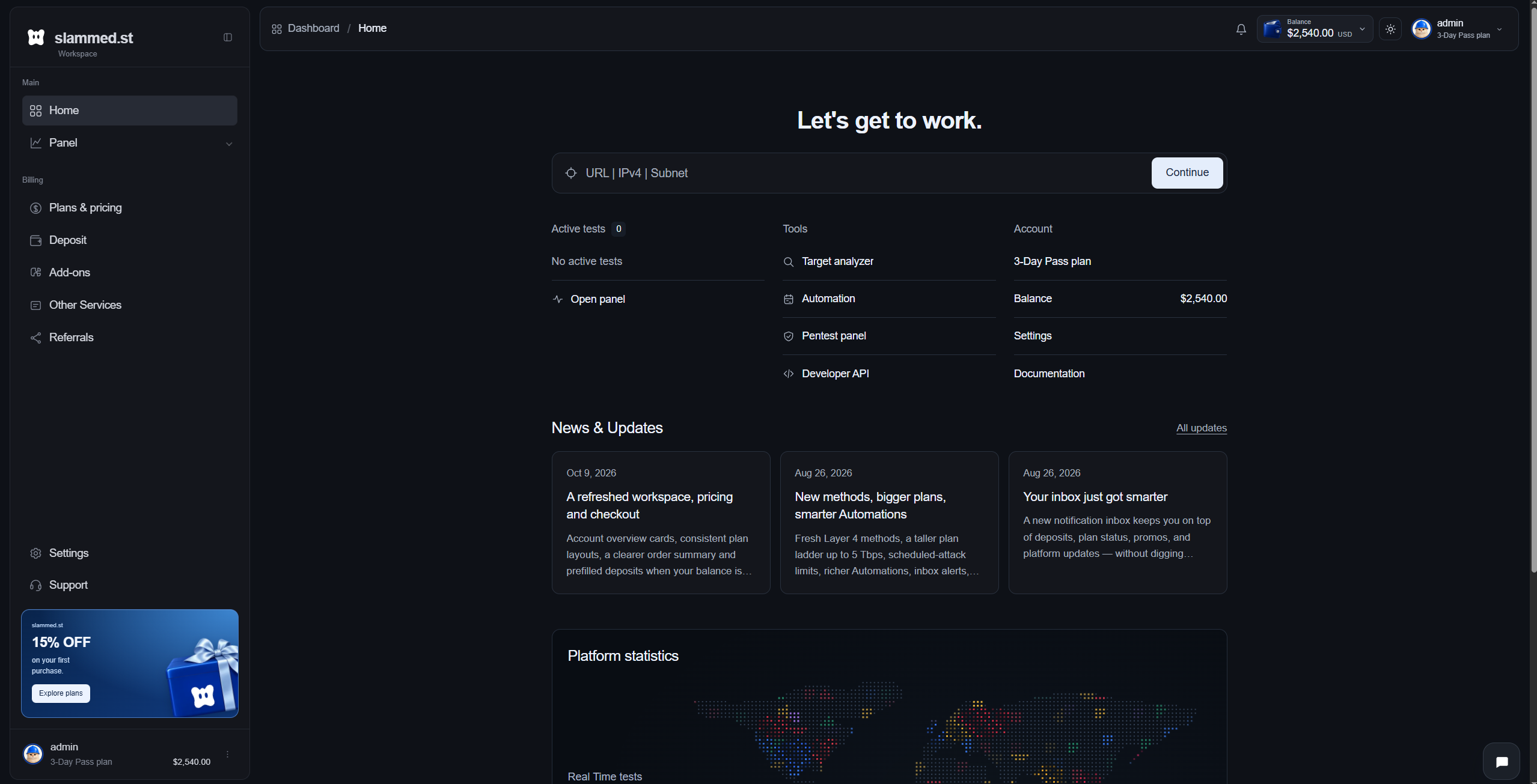The height and width of the screenshot is (784, 1537).
Task: Click the Referrals share icon
Action: 36,338
